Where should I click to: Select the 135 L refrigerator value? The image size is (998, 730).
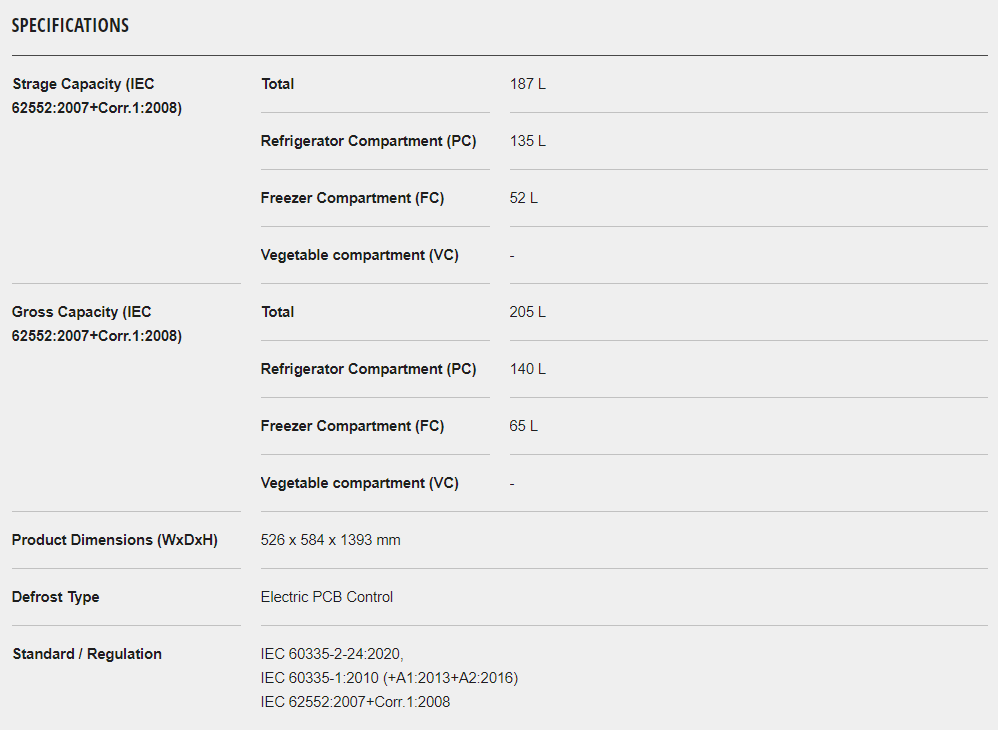pos(527,141)
